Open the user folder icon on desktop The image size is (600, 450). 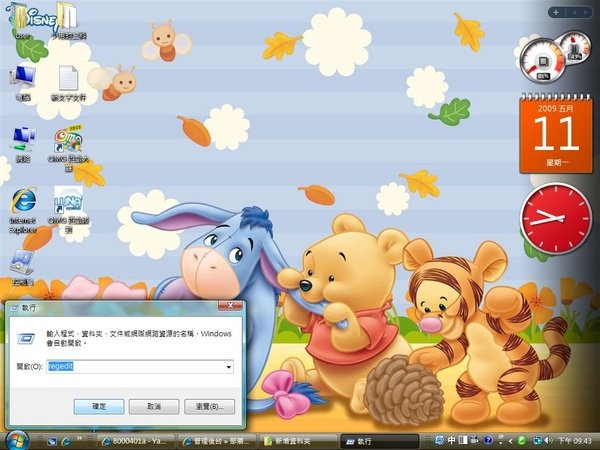21,21
